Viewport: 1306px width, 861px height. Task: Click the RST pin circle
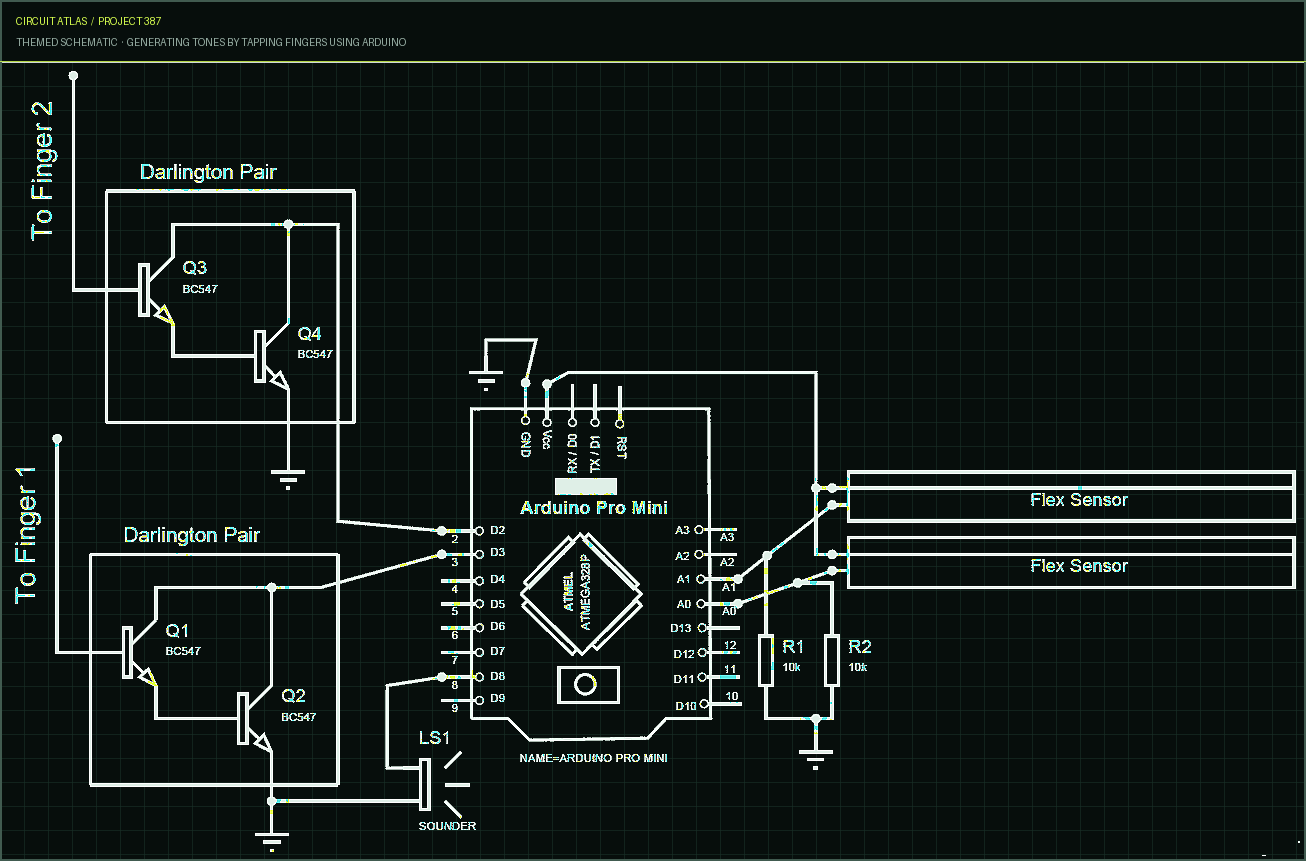click(620, 422)
